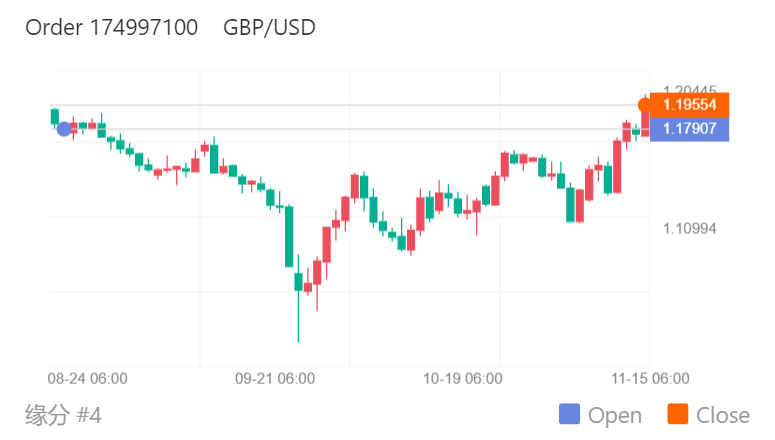Viewport: 775px width, 440px height.
Task: Click the 缘分 #4 label
Action: coord(63,414)
